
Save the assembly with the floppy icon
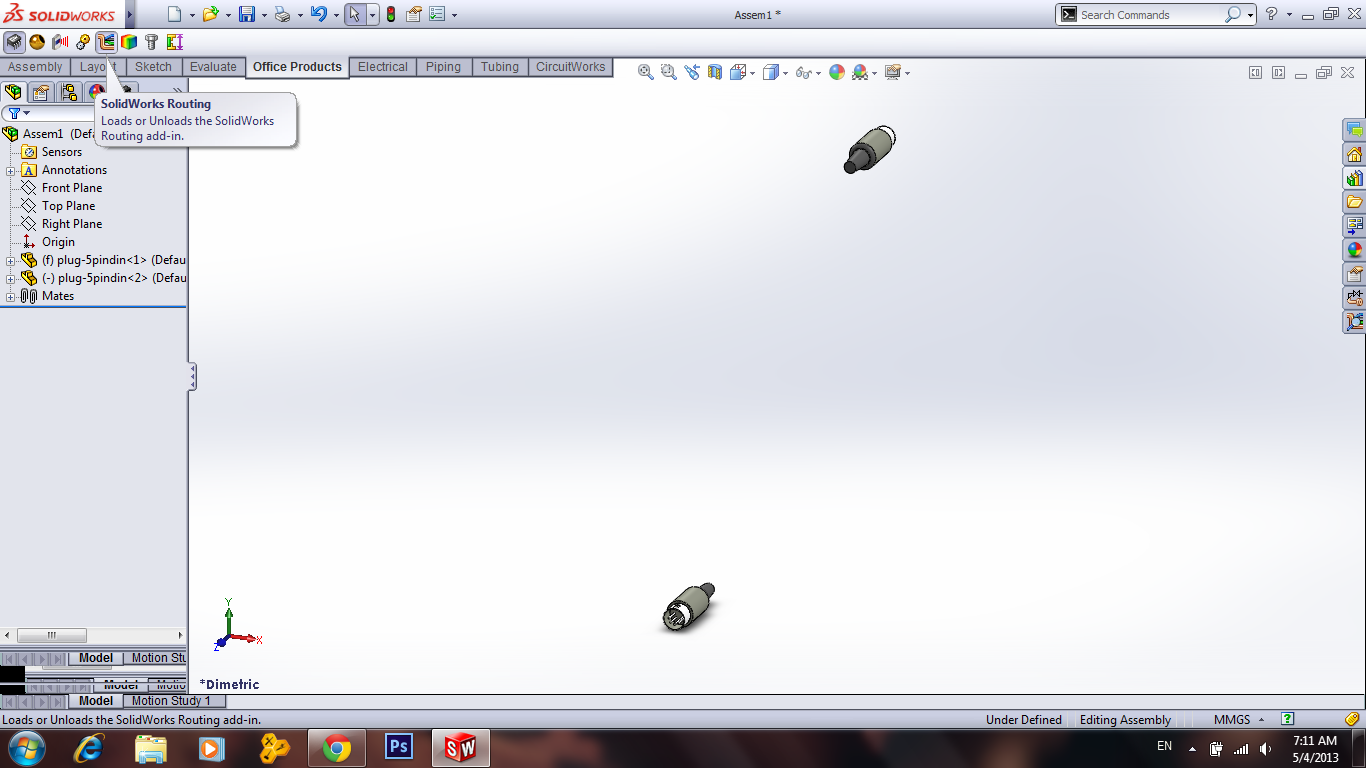click(247, 14)
